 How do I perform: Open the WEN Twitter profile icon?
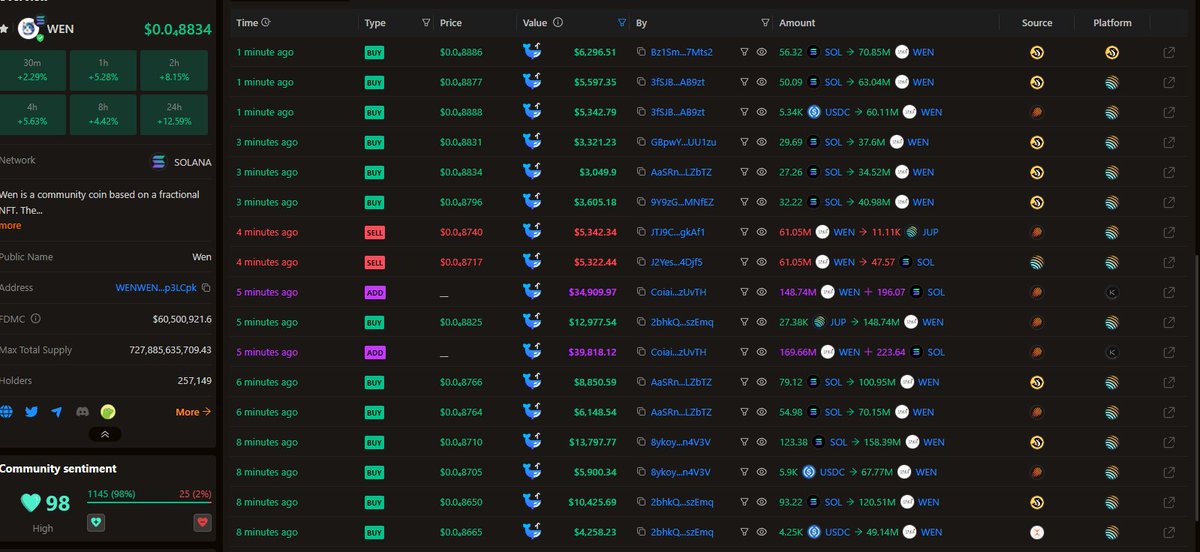[31, 411]
